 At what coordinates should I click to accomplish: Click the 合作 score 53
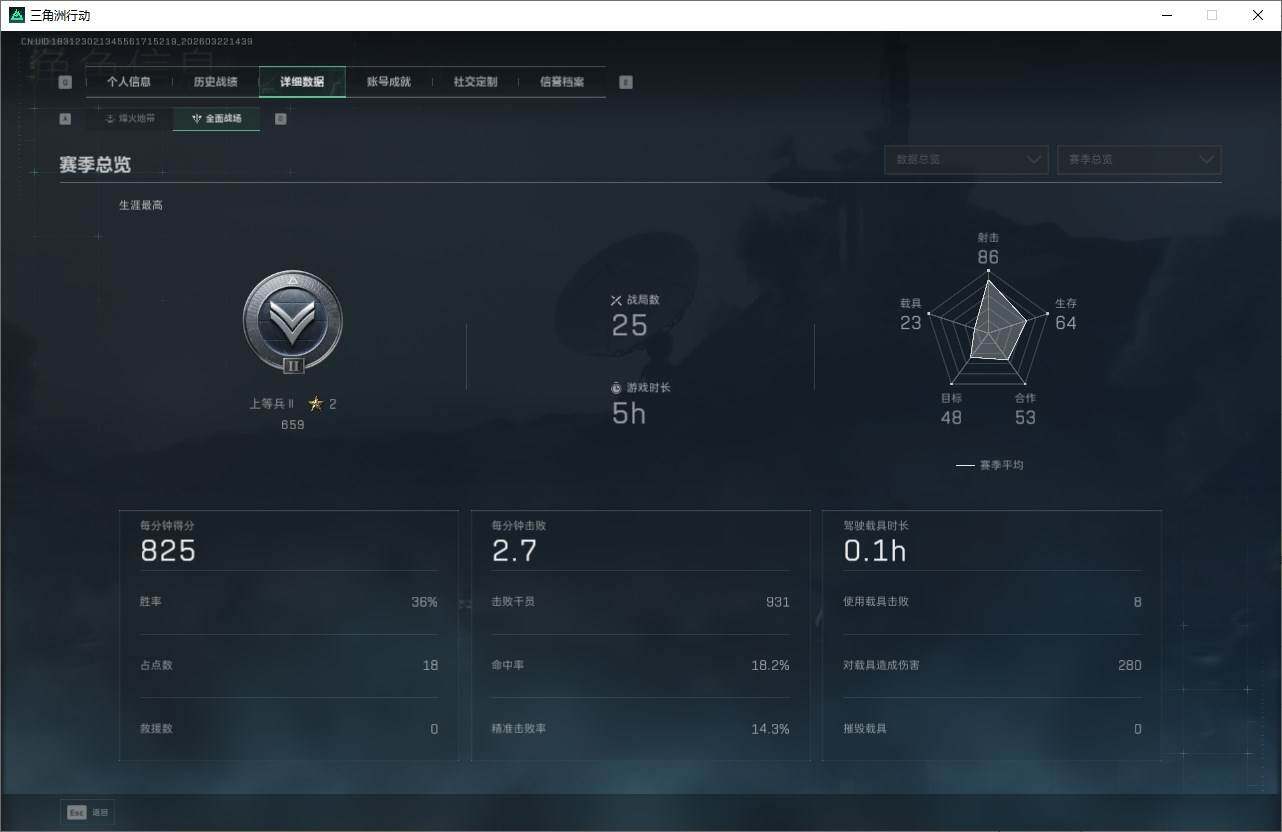pyautogui.click(x=1025, y=417)
